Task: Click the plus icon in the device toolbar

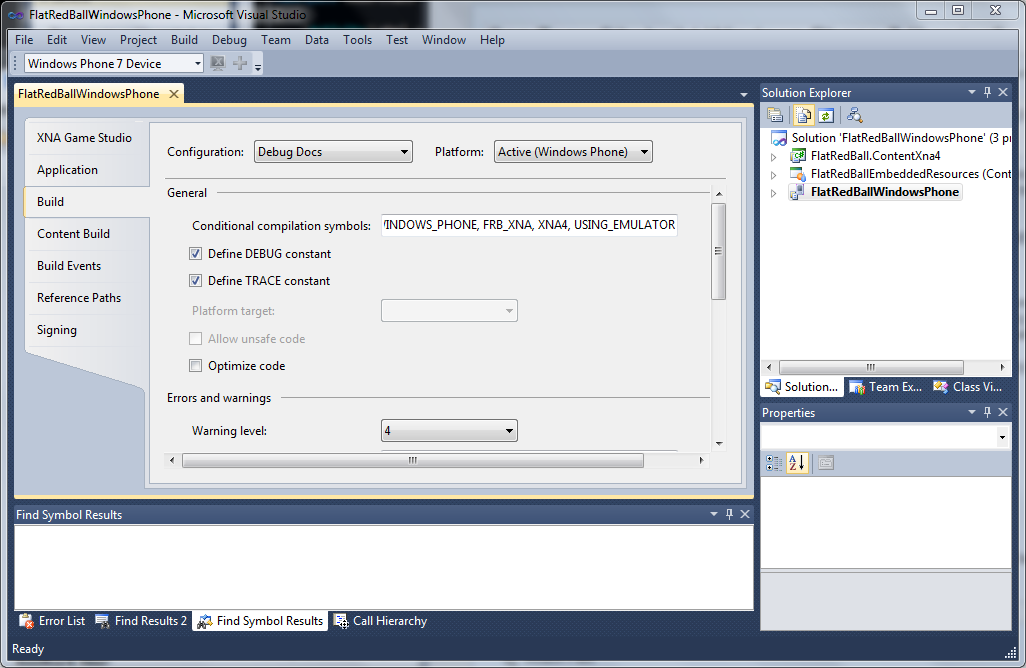Action: (x=240, y=63)
